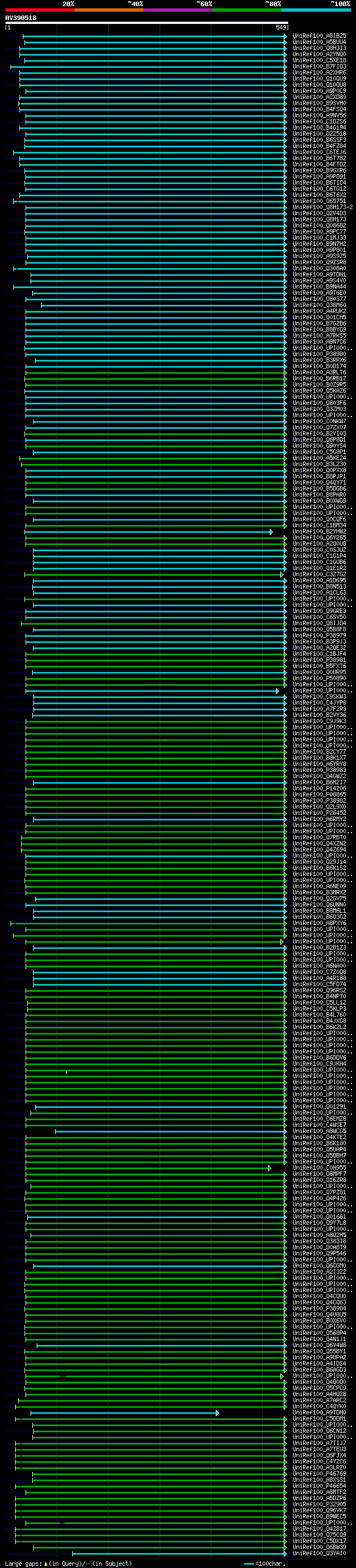Screen dimensions: 356x1568
Task: Open the UniRef100_Q6P8D1 hit
Action: [x=319, y=439]
